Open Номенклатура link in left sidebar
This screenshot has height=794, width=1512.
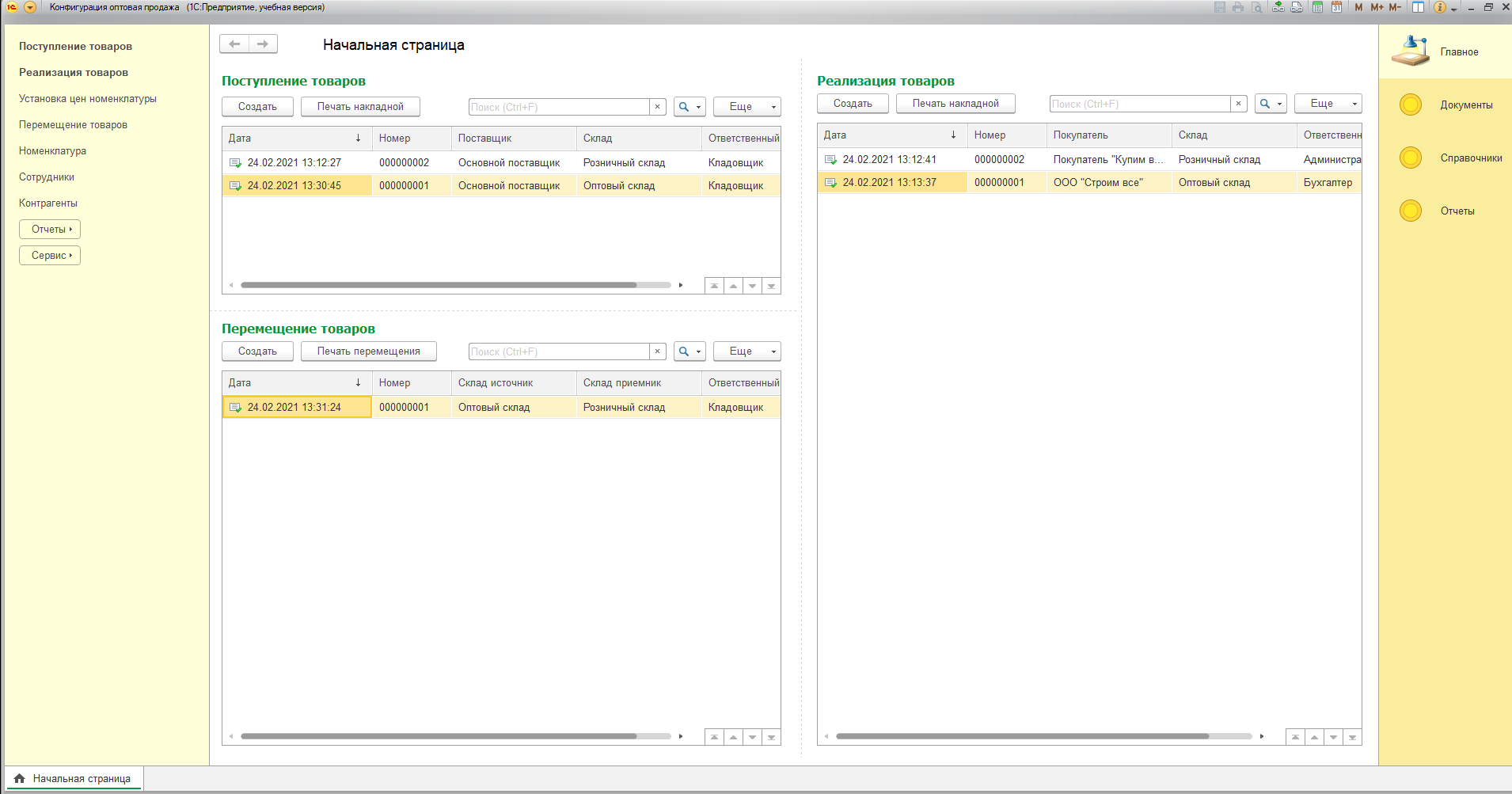pos(52,151)
